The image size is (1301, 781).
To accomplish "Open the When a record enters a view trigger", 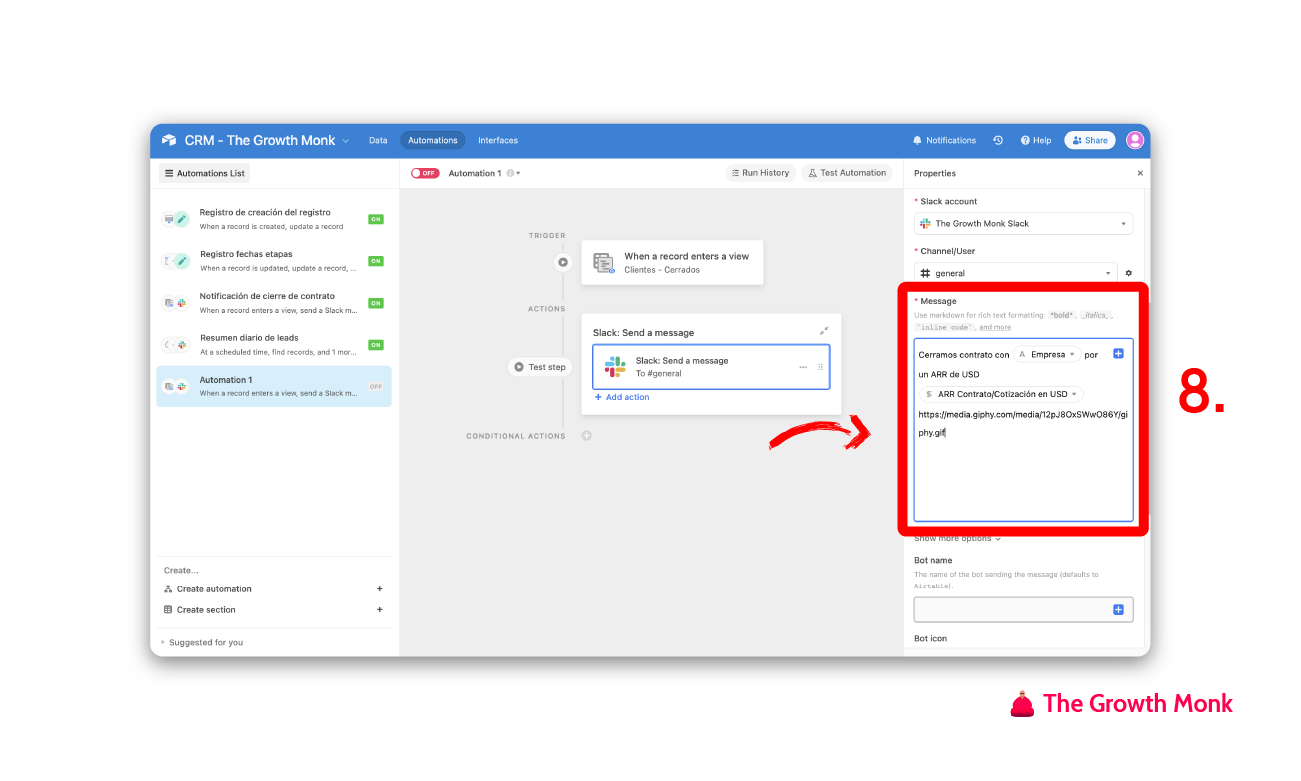I will coord(672,262).
